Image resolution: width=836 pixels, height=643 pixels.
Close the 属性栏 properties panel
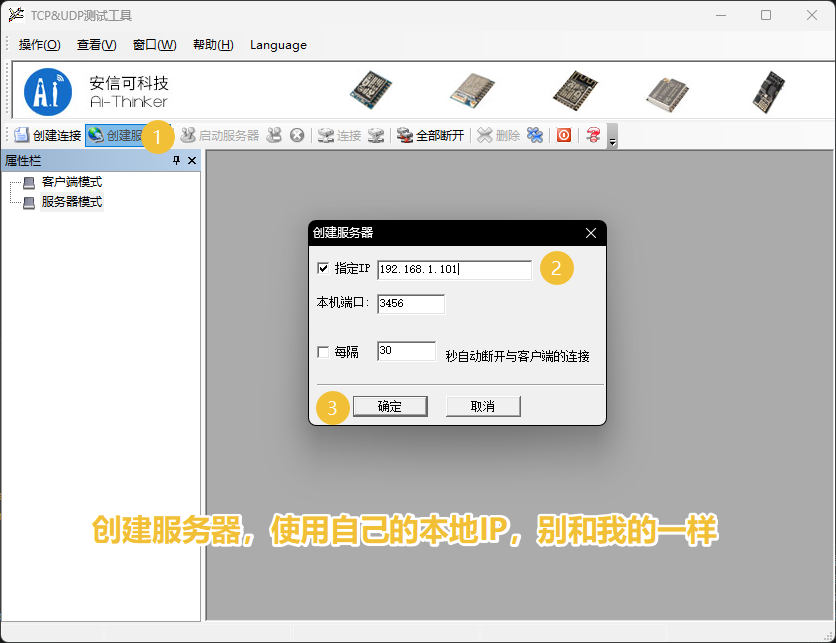pos(191,161)
